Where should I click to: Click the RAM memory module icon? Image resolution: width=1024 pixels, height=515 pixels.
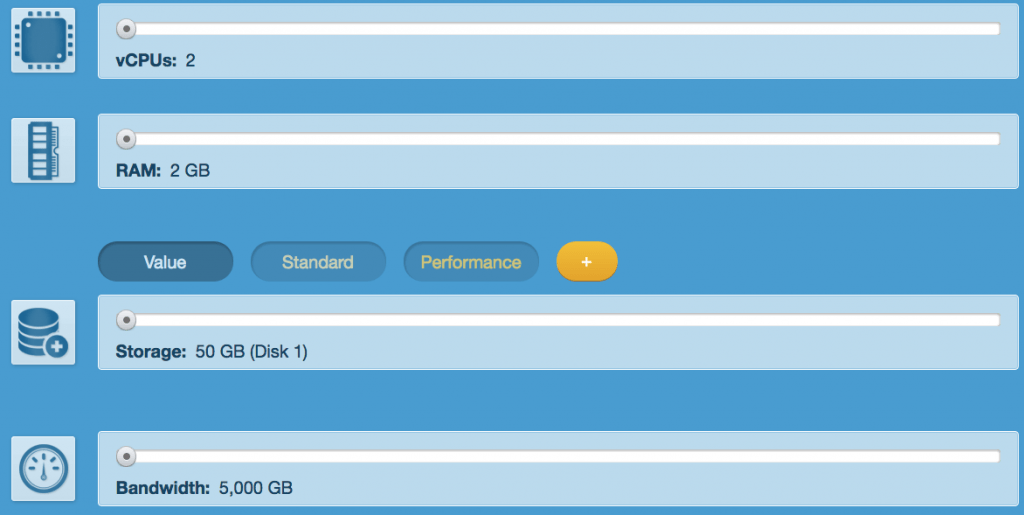click(43, 151)
